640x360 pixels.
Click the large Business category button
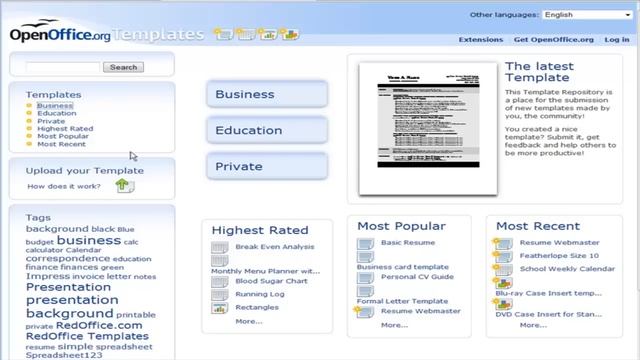[x=267, y=94]
